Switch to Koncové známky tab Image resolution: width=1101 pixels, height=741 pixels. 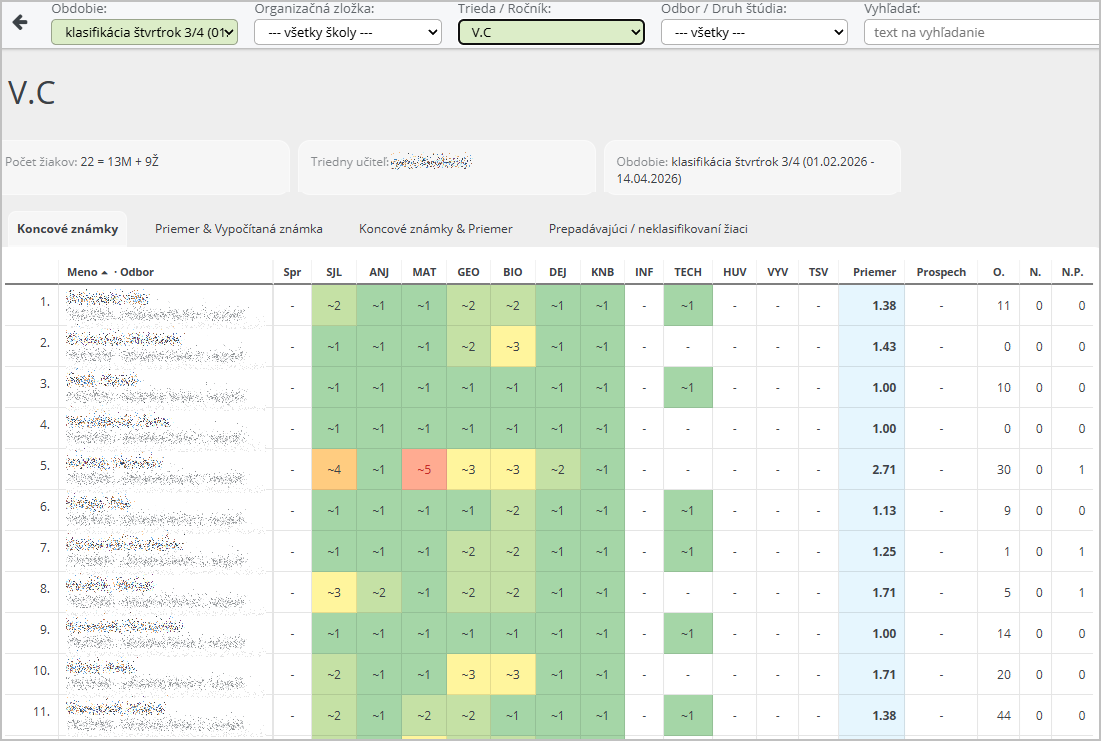coord(68,229)
